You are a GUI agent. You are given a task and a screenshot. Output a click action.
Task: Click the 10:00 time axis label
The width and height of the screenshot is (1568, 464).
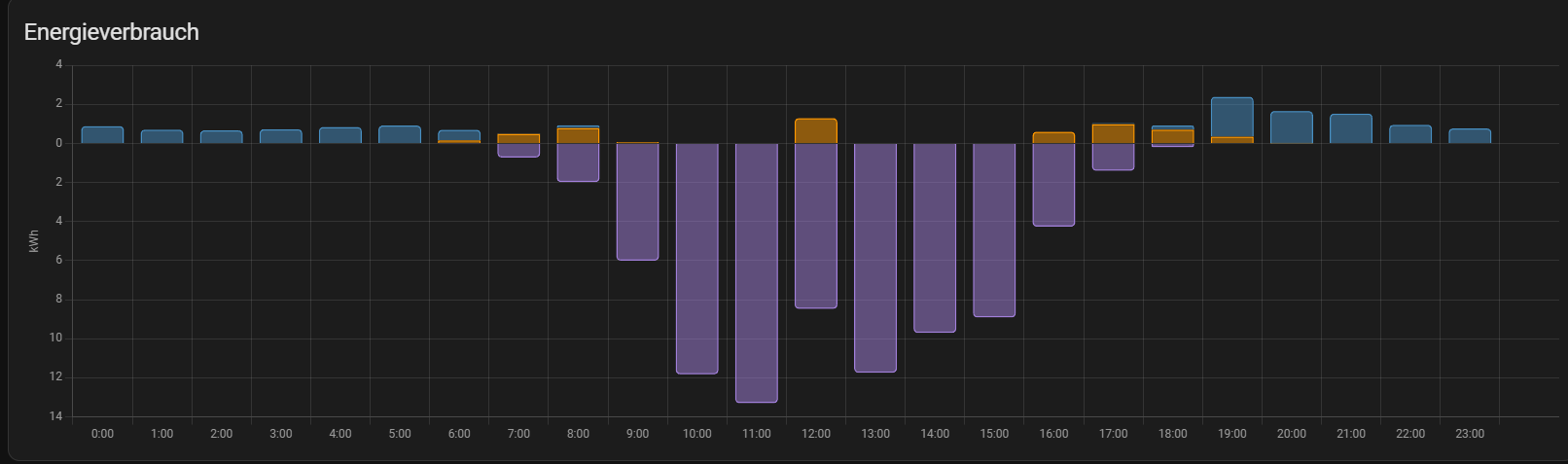click(697, 434)
